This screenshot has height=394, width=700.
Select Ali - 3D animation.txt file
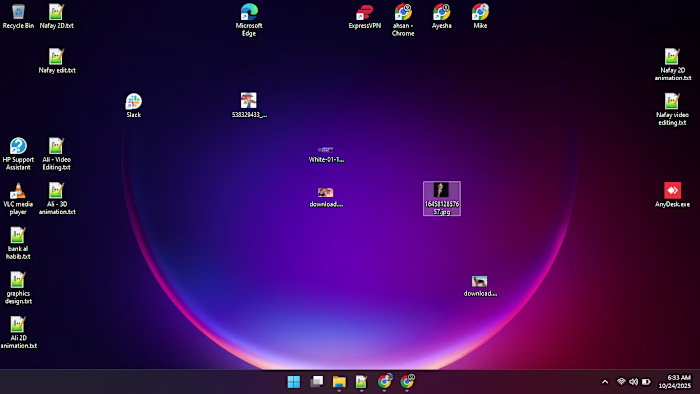coord(56,198)
